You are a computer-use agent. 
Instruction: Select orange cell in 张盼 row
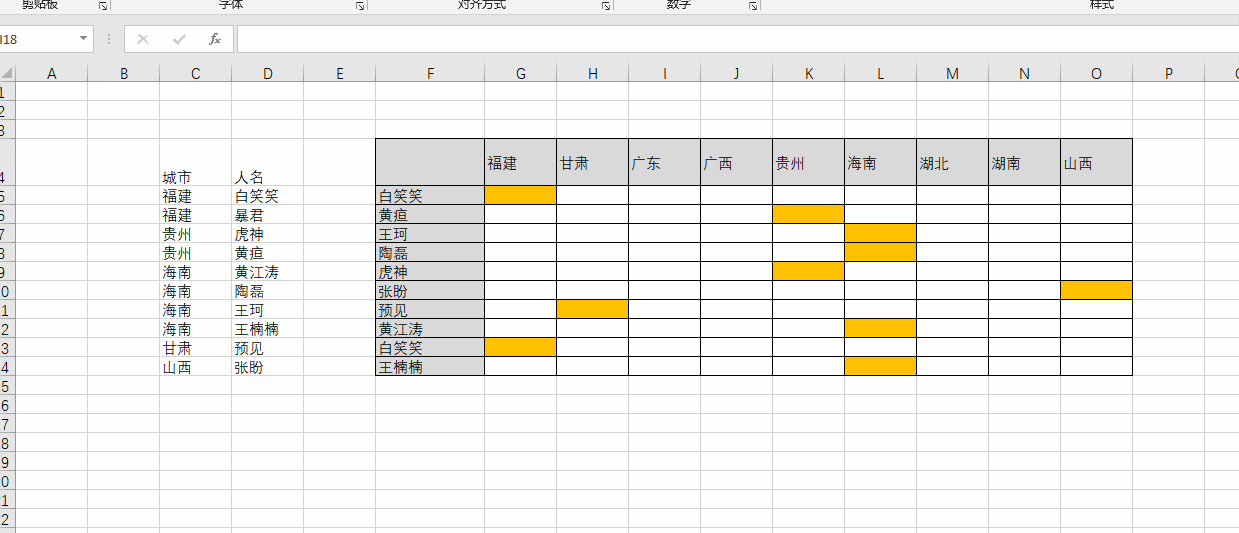1096,291
